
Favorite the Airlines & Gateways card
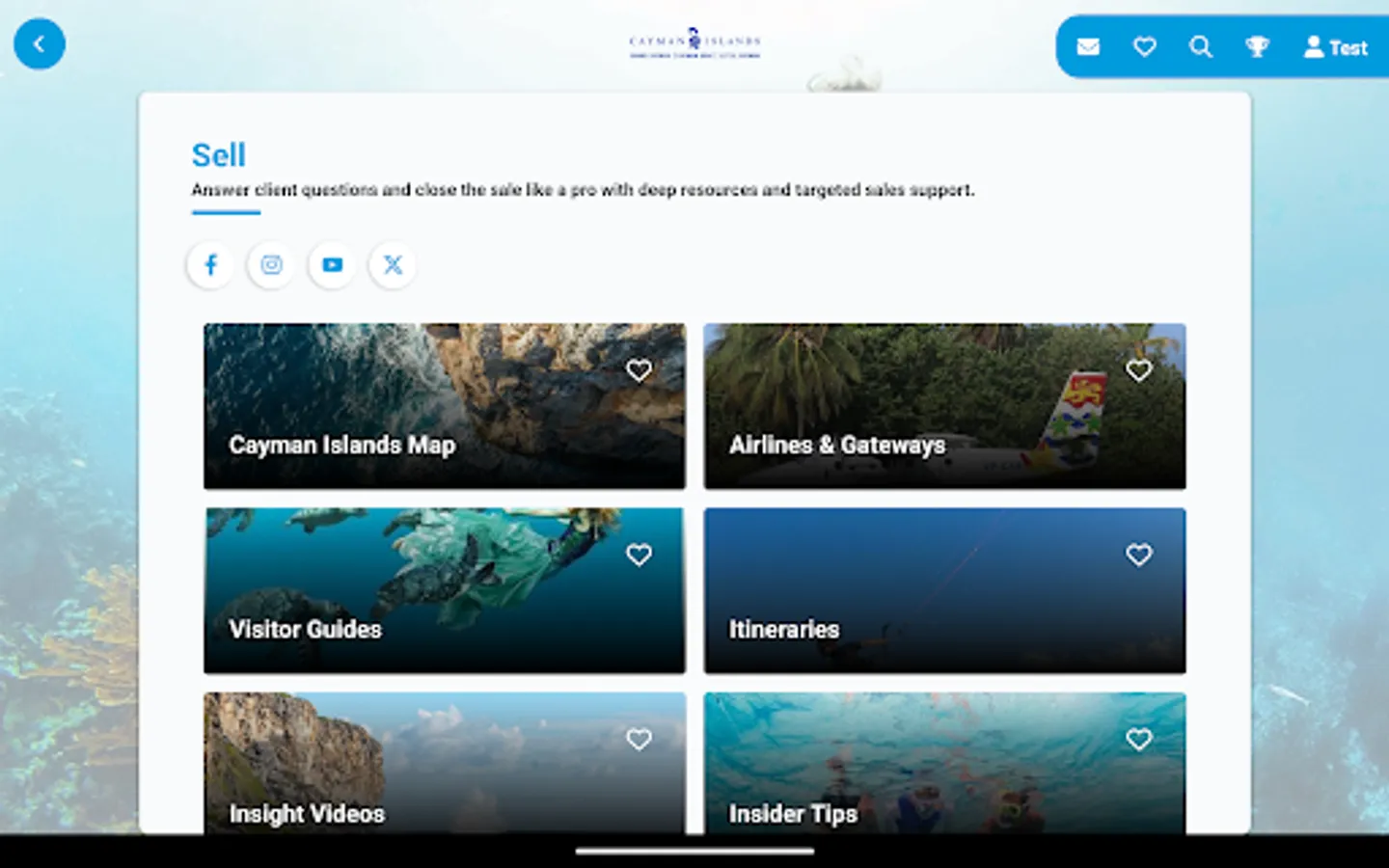(1139, 370)
